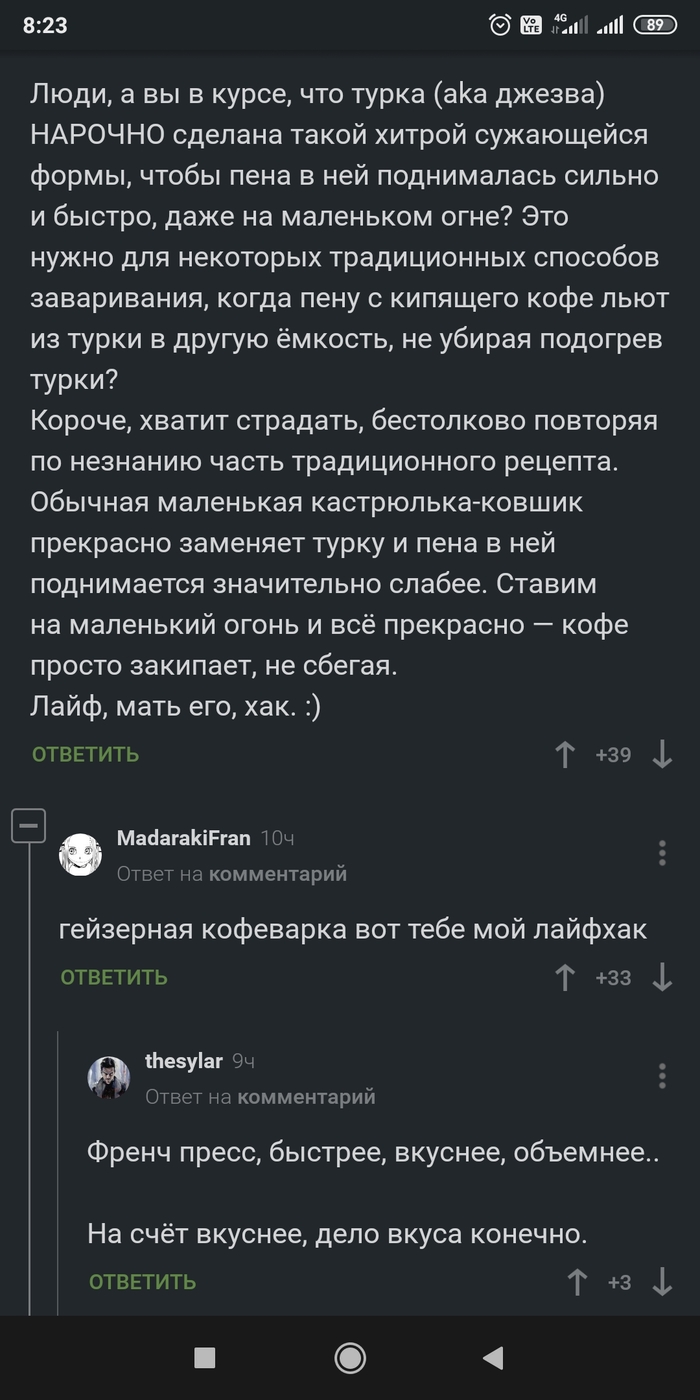Screen dimensions: 700x1400
Task: Open three-dot menu on MadarakiFran's comment
Action: [x=662, y=853]
